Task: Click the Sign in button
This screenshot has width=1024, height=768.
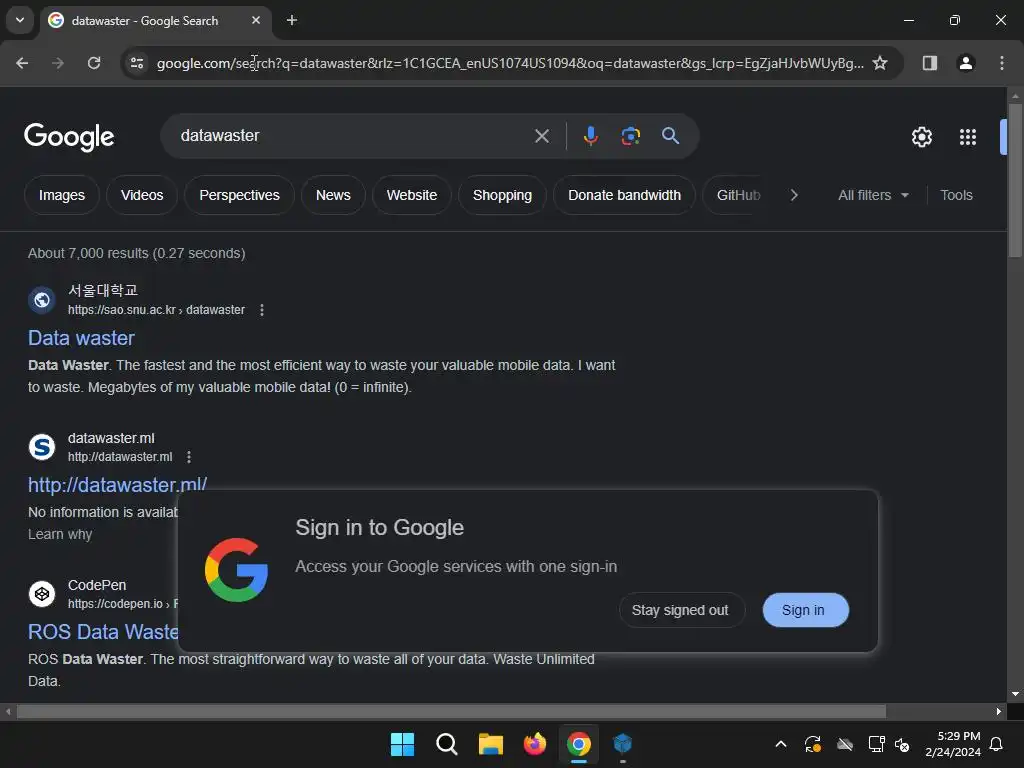Action: click(806, 610)
